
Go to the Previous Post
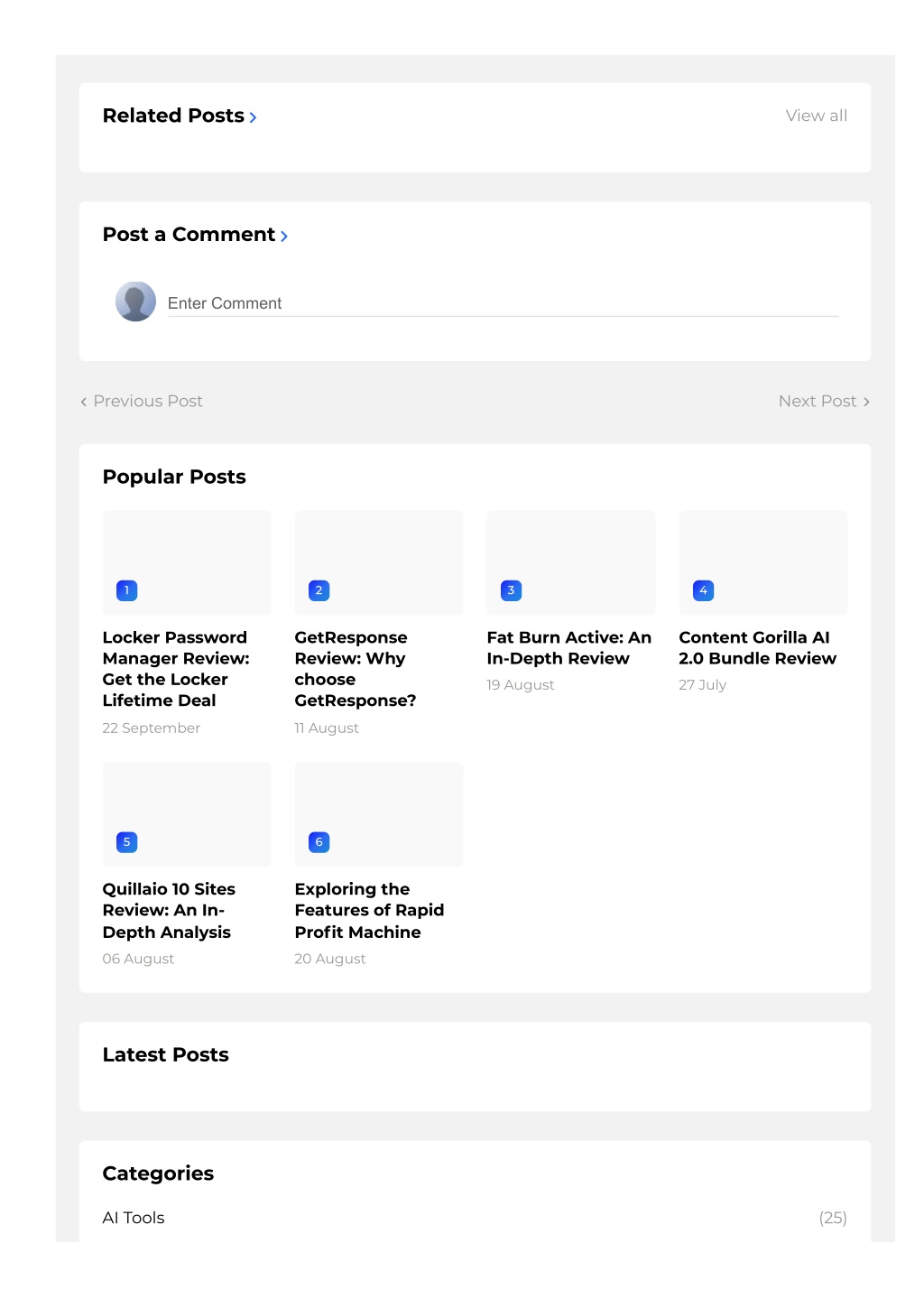[x=142, y=401]
